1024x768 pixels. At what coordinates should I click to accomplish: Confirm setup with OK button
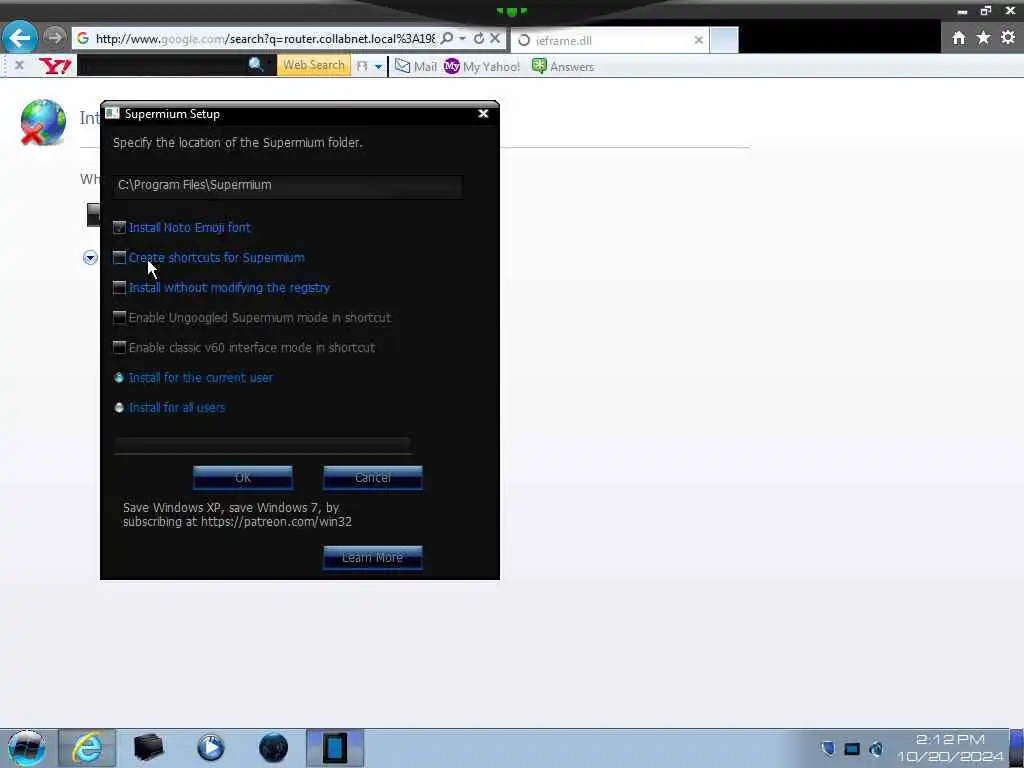click(x=243, y=477)
